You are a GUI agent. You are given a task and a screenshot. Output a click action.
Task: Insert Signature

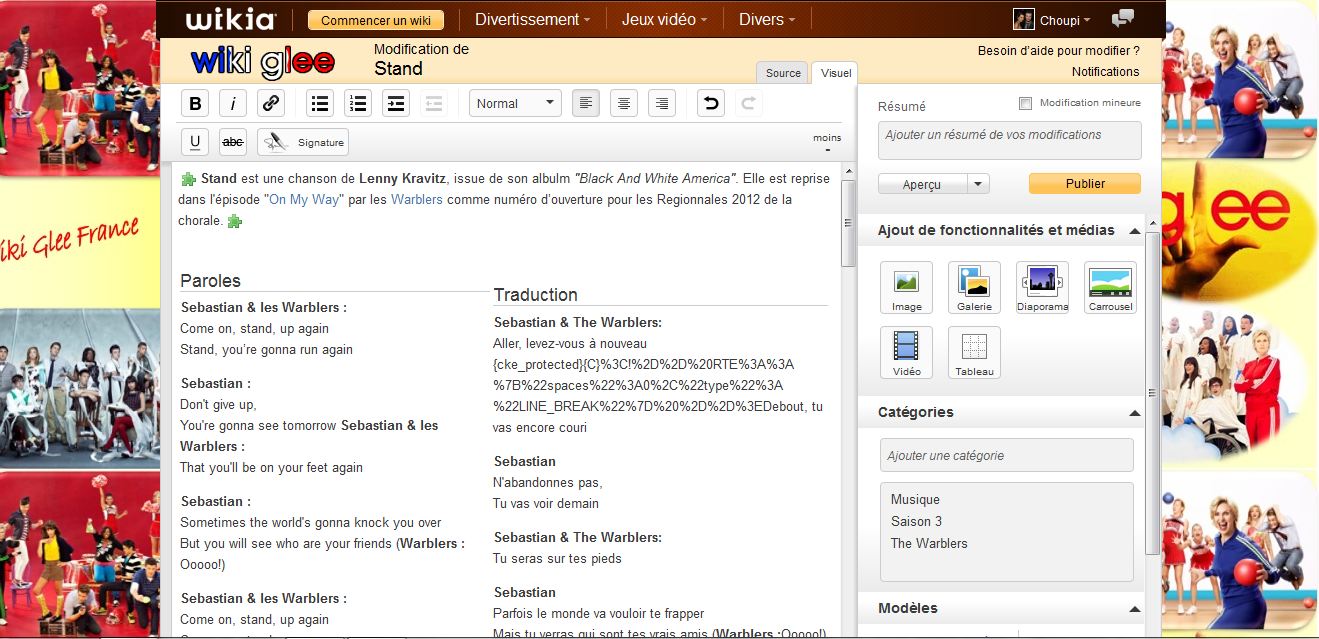click(x=302, y=142)
